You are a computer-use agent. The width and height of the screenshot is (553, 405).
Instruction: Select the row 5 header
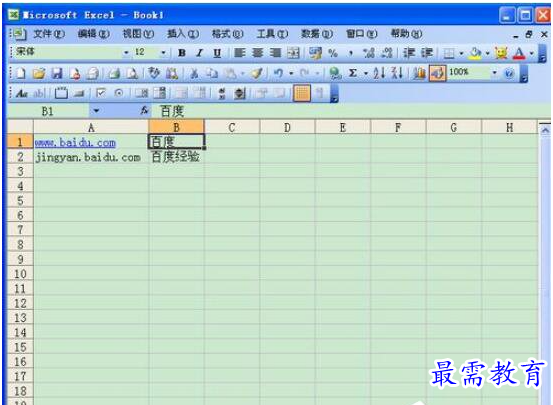click(20, 200)
